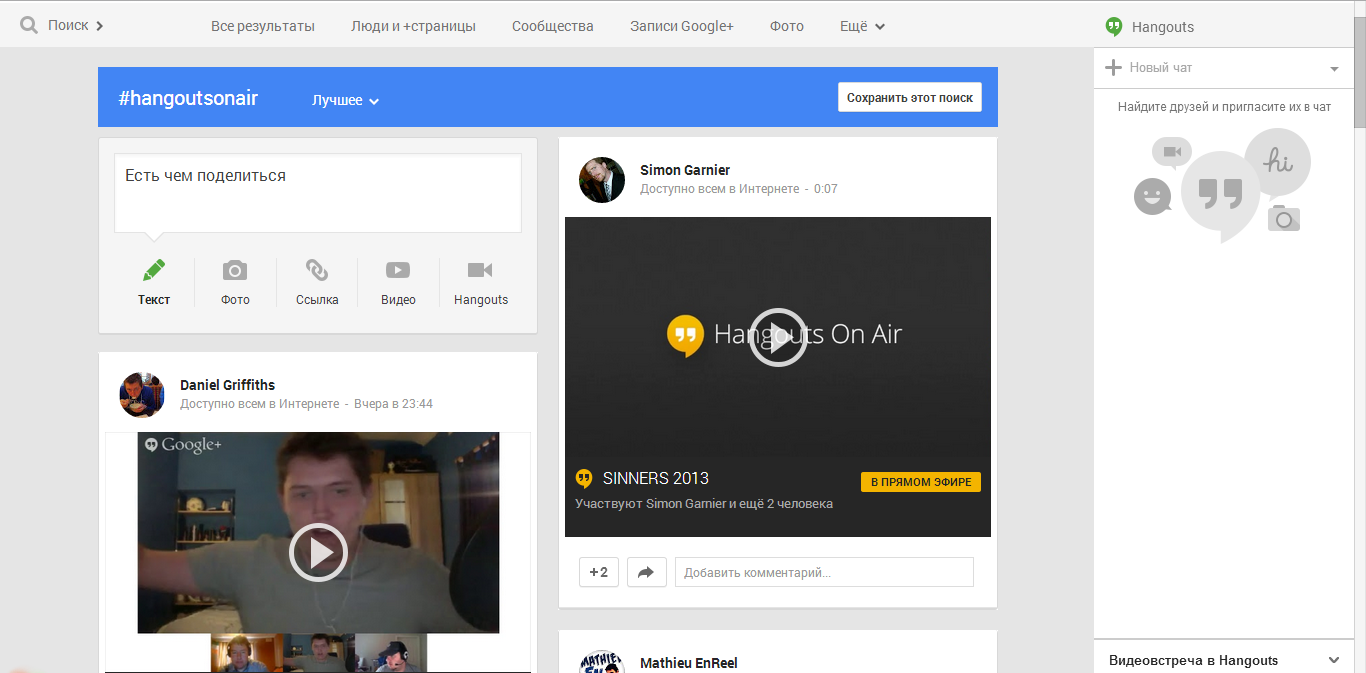
Task: Click the +2 button on Simon's post
Action: (x=598, y=572)
